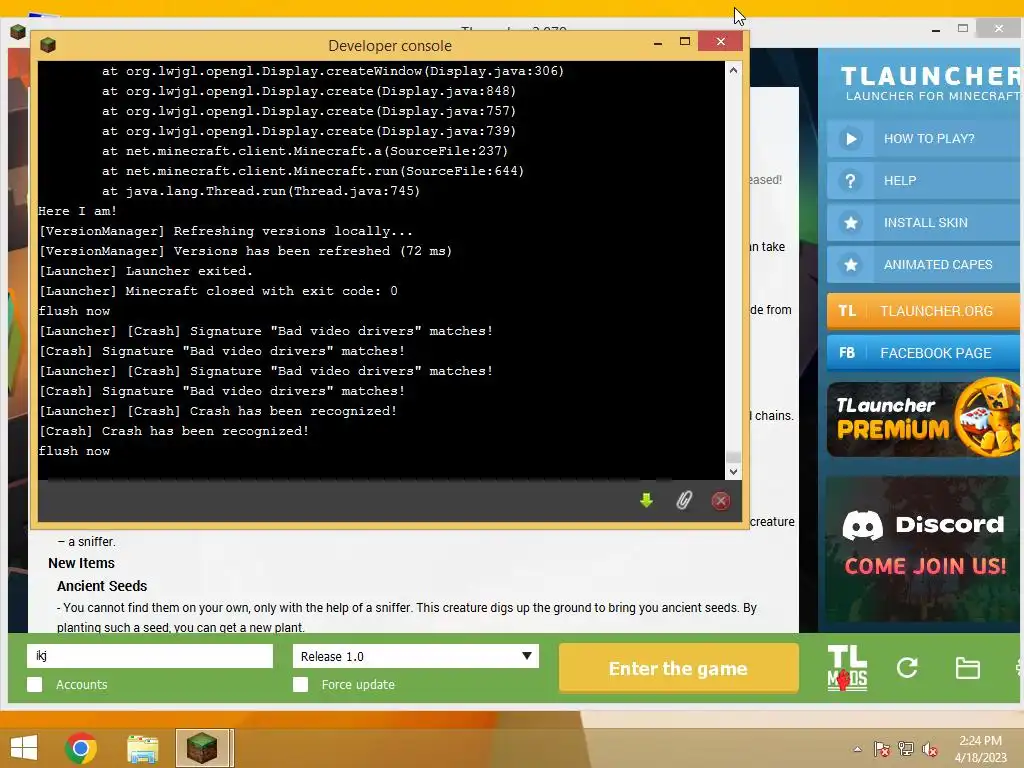Open Animated Capes sidebar button

924,264
